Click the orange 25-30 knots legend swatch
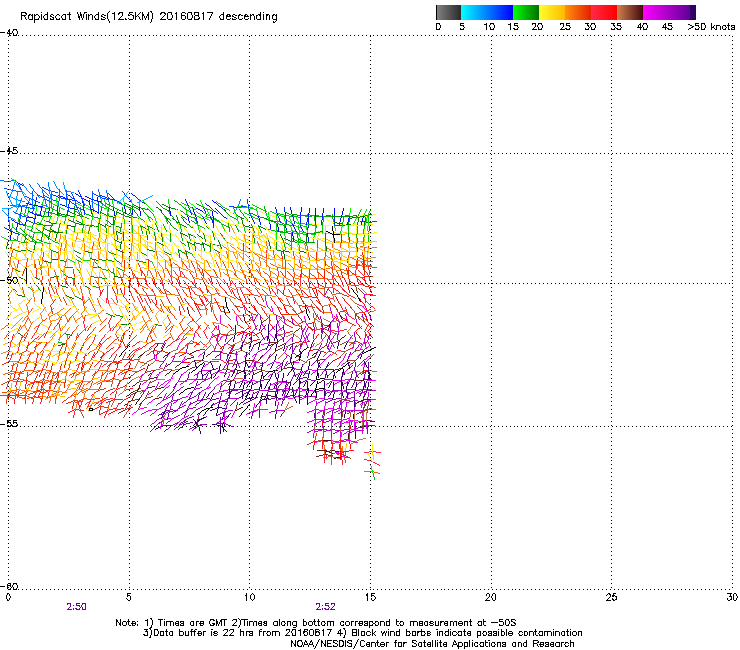This screenshot has width=740, height=650. [x=578, y=12]
